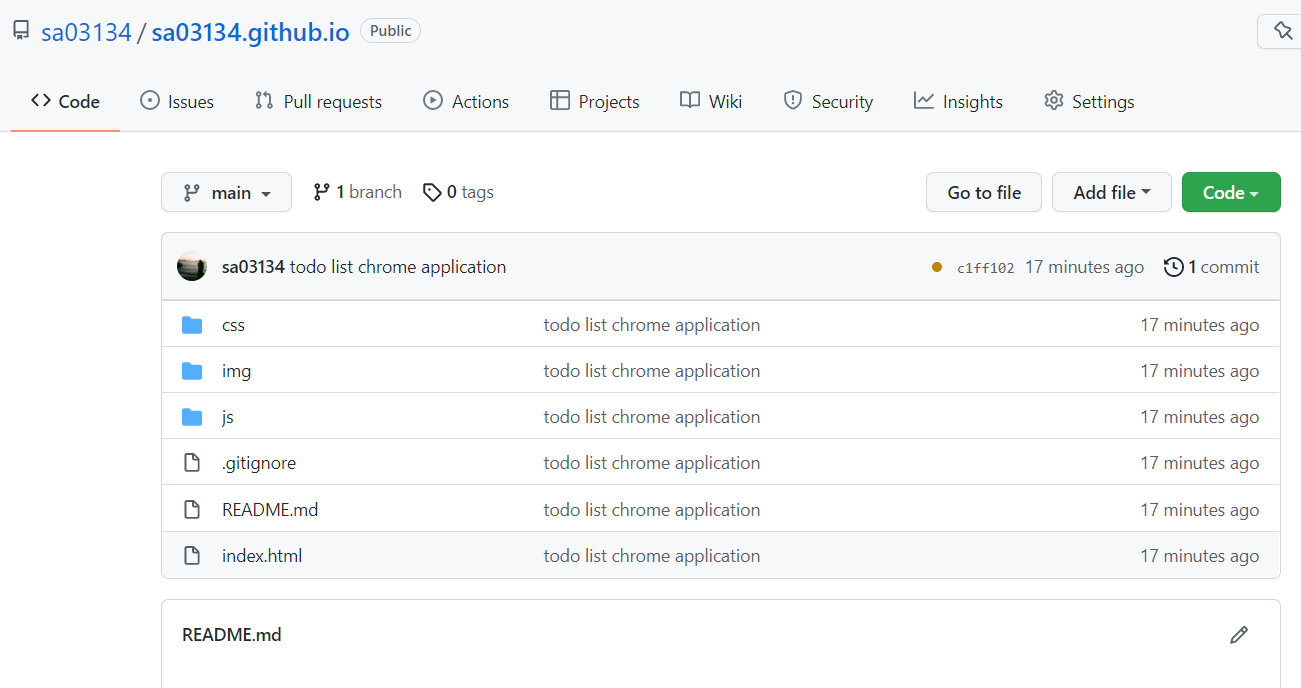Click 17 minutes ago in css row
Screen dimensions: 1301x688
coord(1200,325)
